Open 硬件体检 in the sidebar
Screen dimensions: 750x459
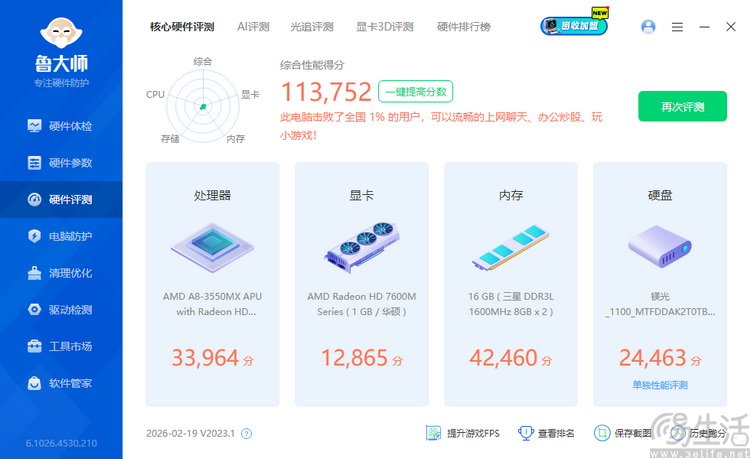pos(60,126)
